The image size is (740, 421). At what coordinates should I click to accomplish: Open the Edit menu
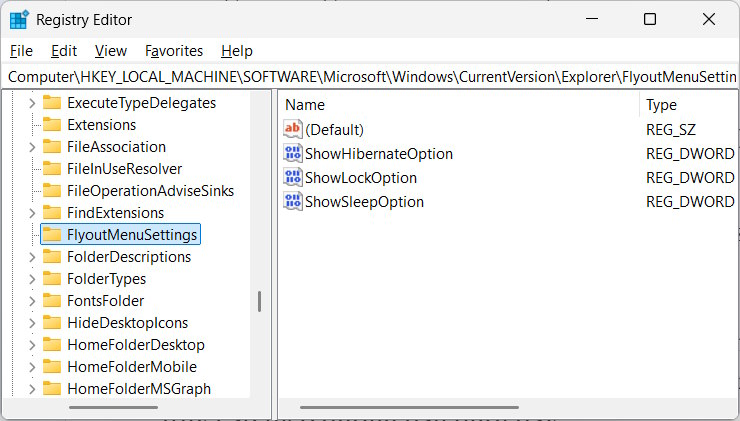64,51
